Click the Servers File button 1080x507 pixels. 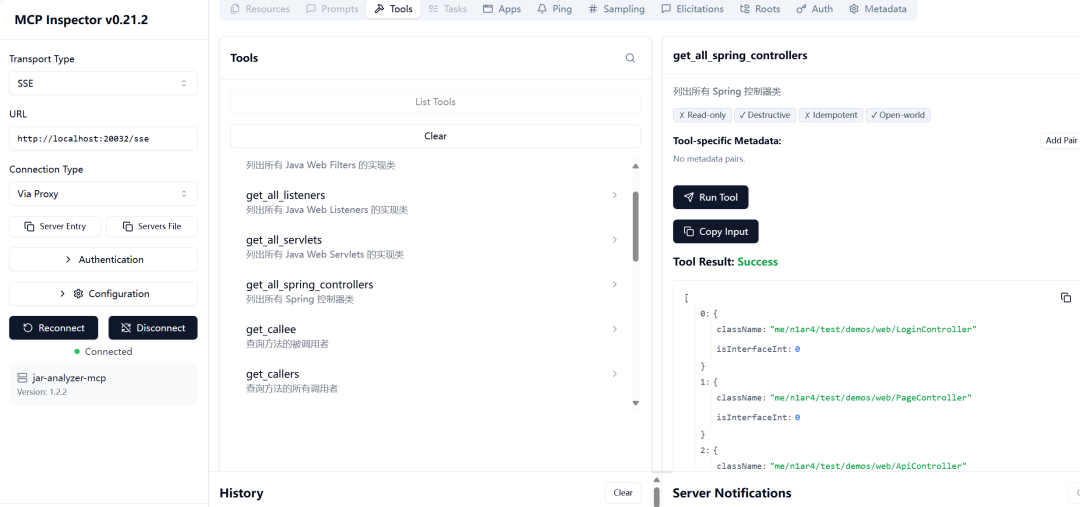pyautogui.click(x=152, y=226)
